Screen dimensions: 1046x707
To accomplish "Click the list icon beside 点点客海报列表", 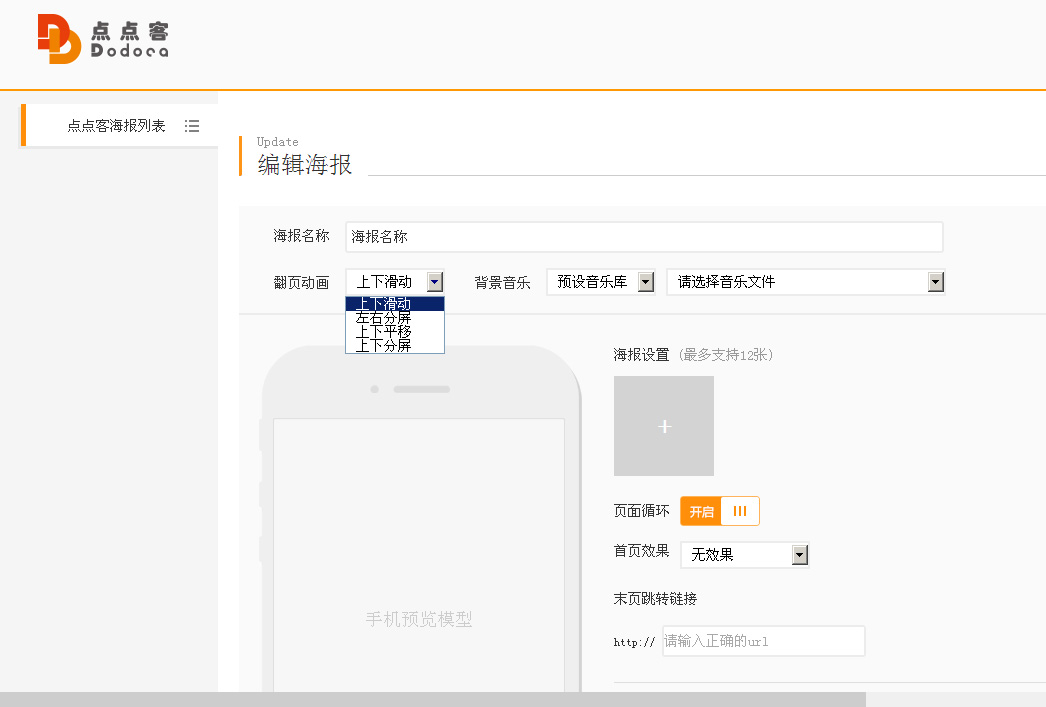I will (x=192, y=126).
